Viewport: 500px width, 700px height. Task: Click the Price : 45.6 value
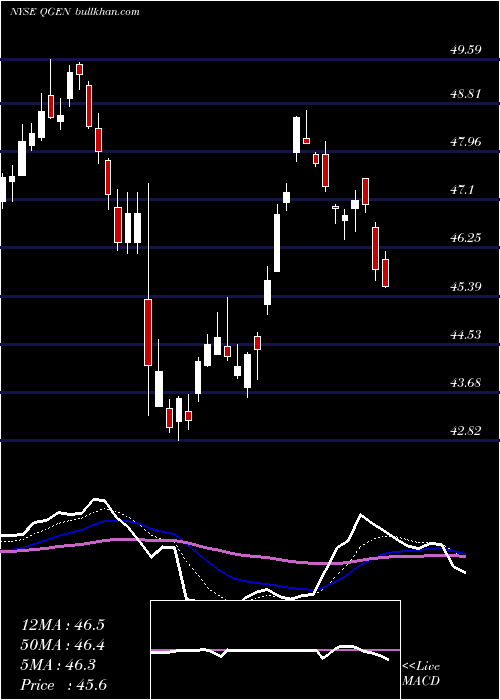point(63,685)
